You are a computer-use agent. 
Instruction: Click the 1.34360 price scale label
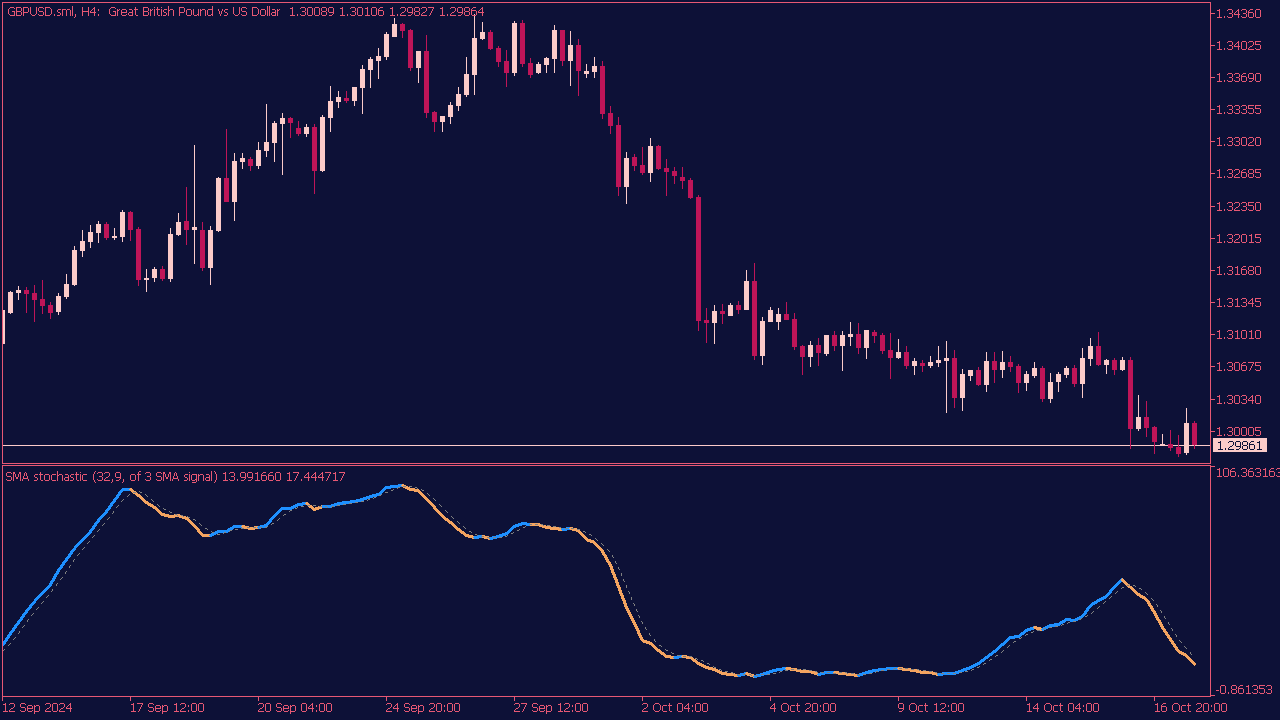pos(1238,13)
